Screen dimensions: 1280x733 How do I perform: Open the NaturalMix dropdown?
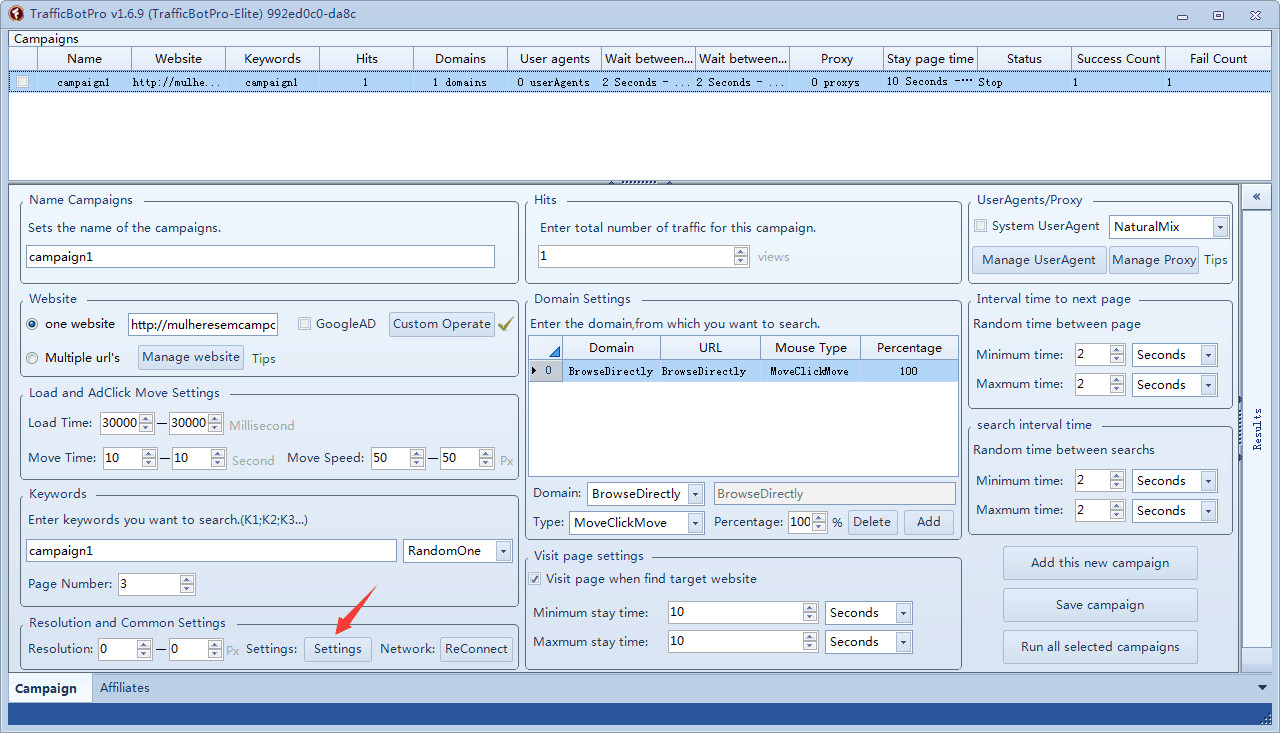[1219, 228]
